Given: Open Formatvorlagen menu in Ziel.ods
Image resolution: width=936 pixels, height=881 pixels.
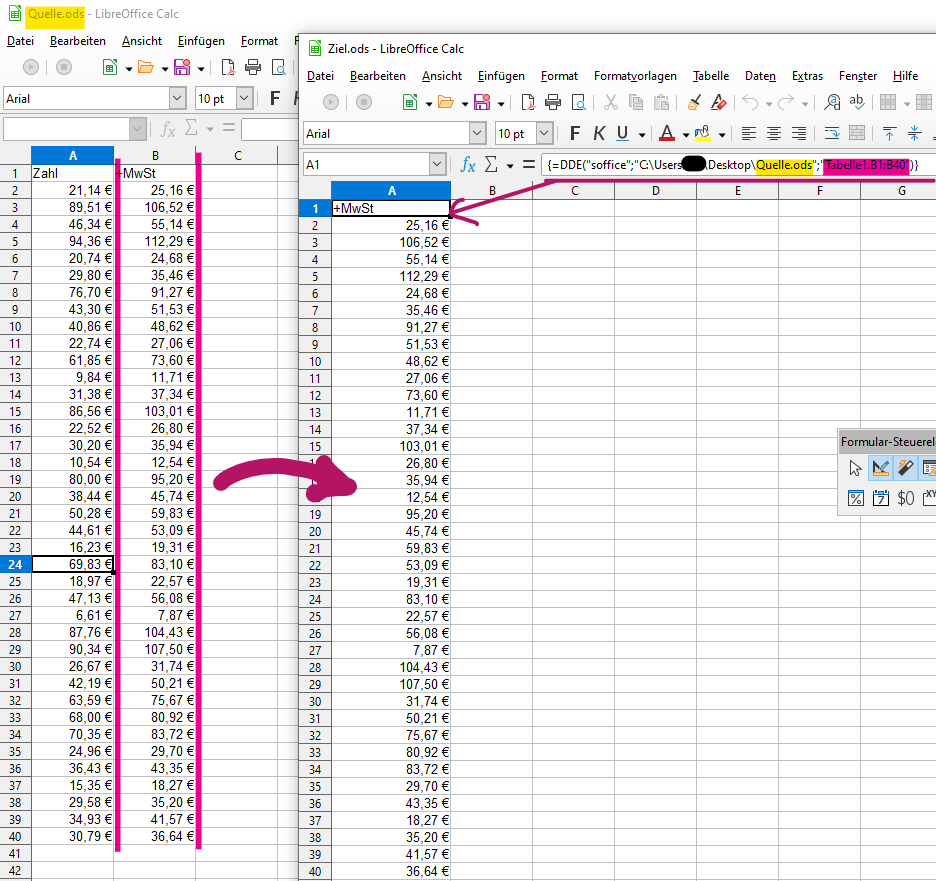Looking at the screenshot, I should (x=635, y=76).
